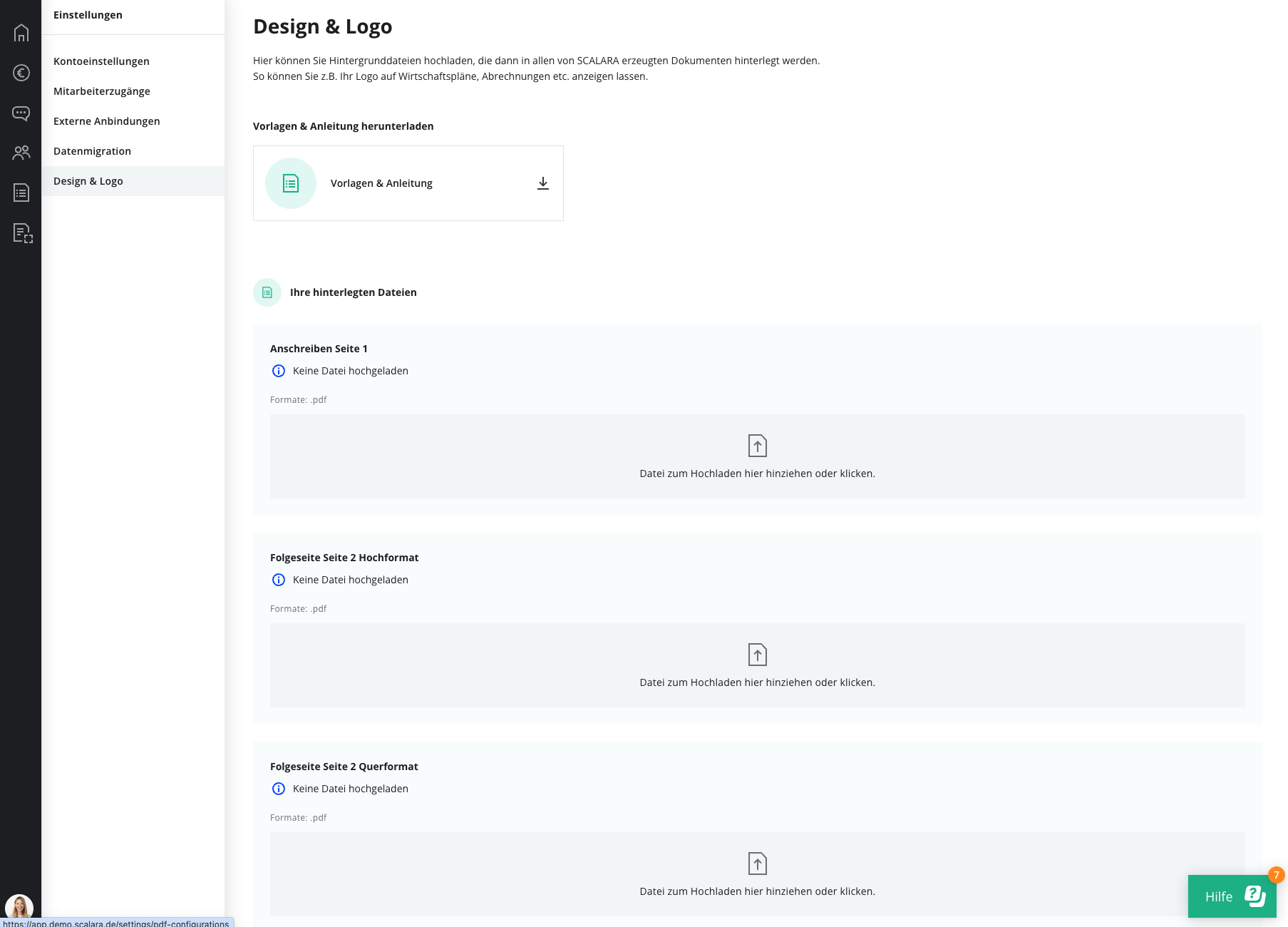
Task: Open the contacts people icon
Action: click(x=21, y=153)
